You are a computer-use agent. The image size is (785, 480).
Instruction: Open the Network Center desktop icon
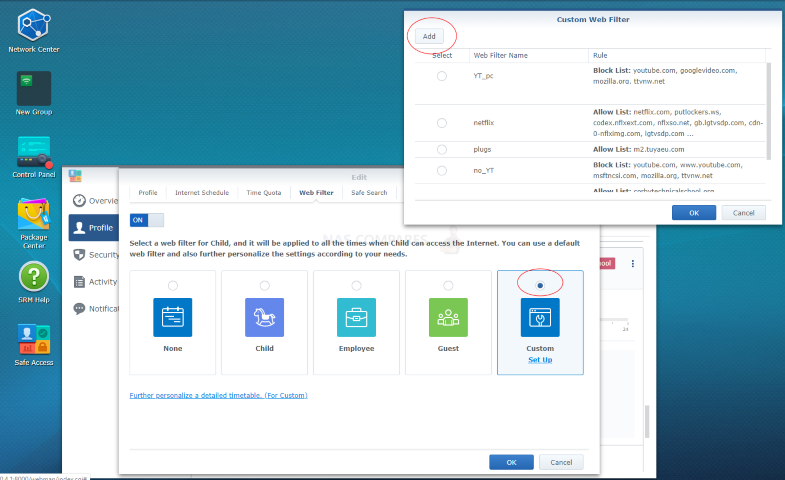tap(34, 25)
